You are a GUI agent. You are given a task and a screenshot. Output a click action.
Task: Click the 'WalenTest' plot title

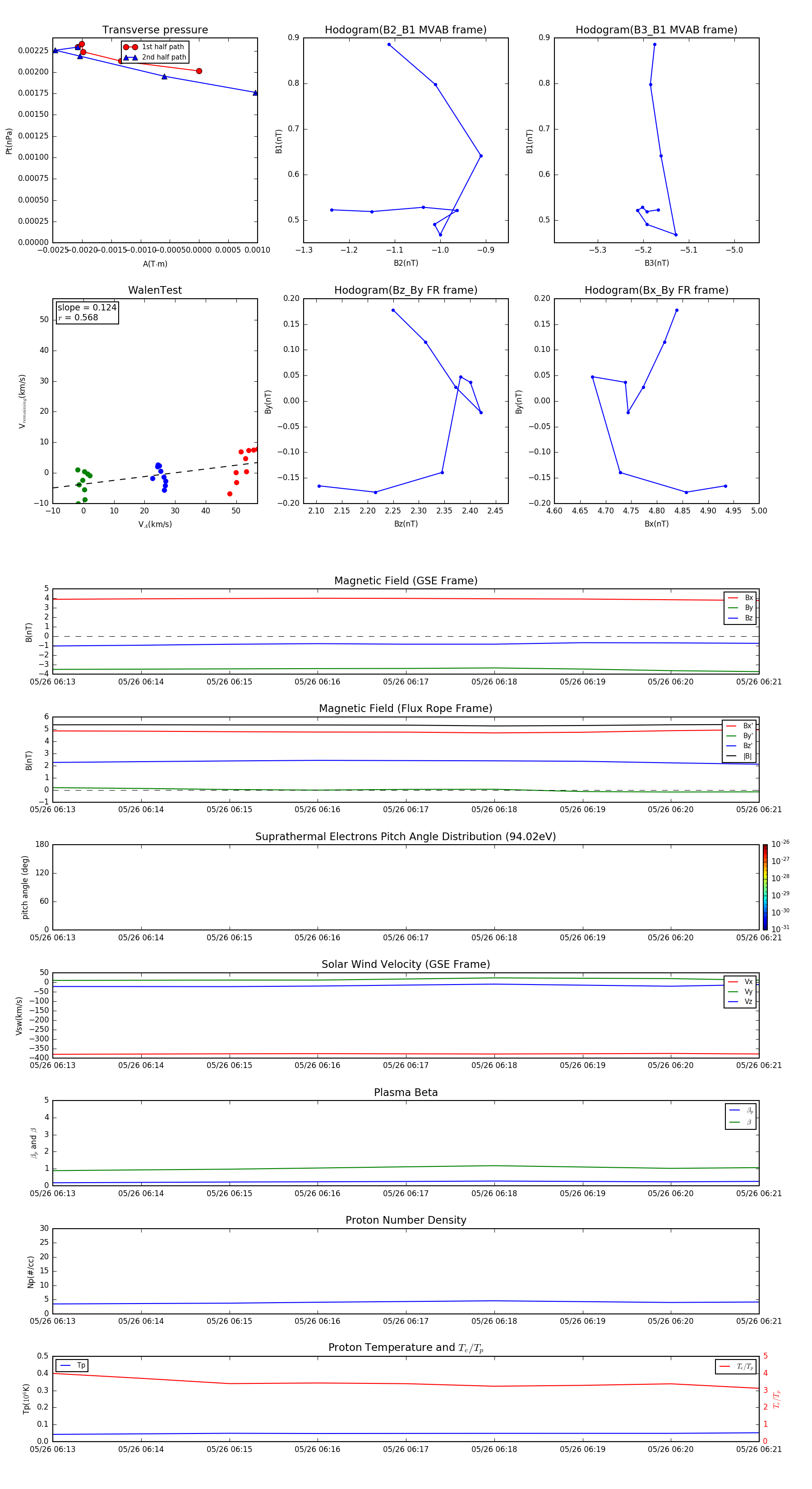155,290
